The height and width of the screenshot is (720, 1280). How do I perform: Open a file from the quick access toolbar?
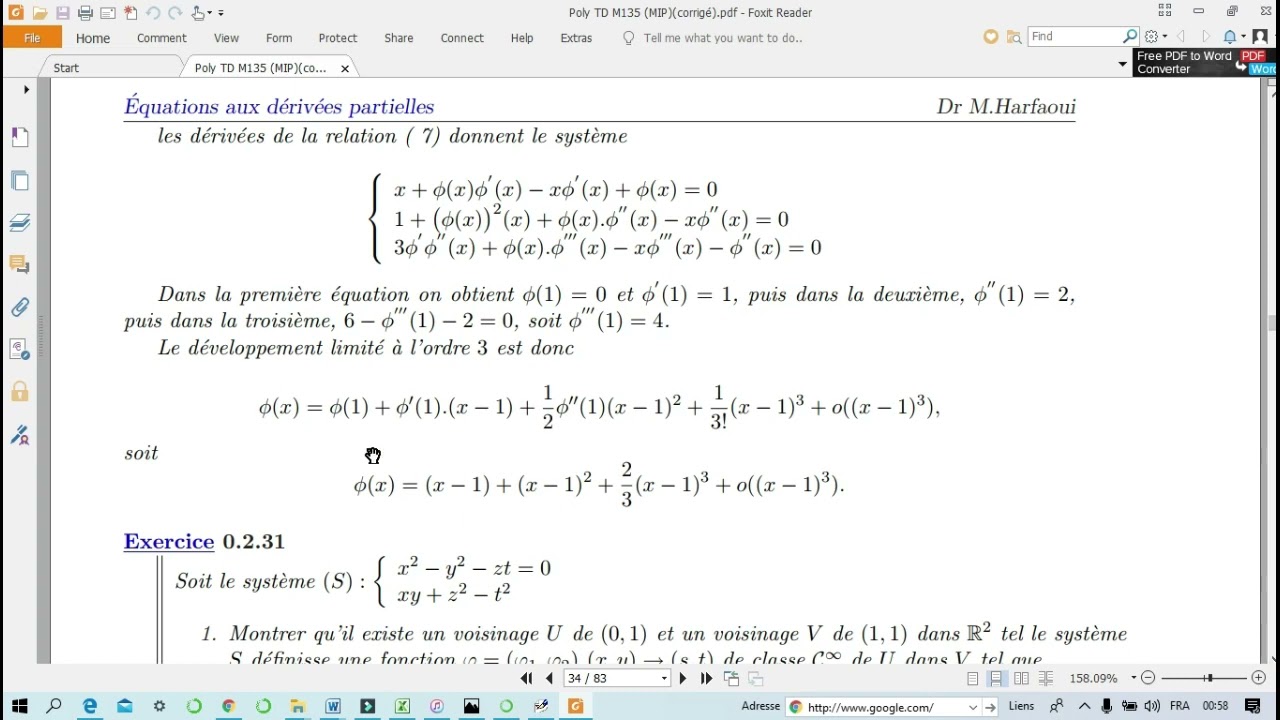click(x=39, y=13)
